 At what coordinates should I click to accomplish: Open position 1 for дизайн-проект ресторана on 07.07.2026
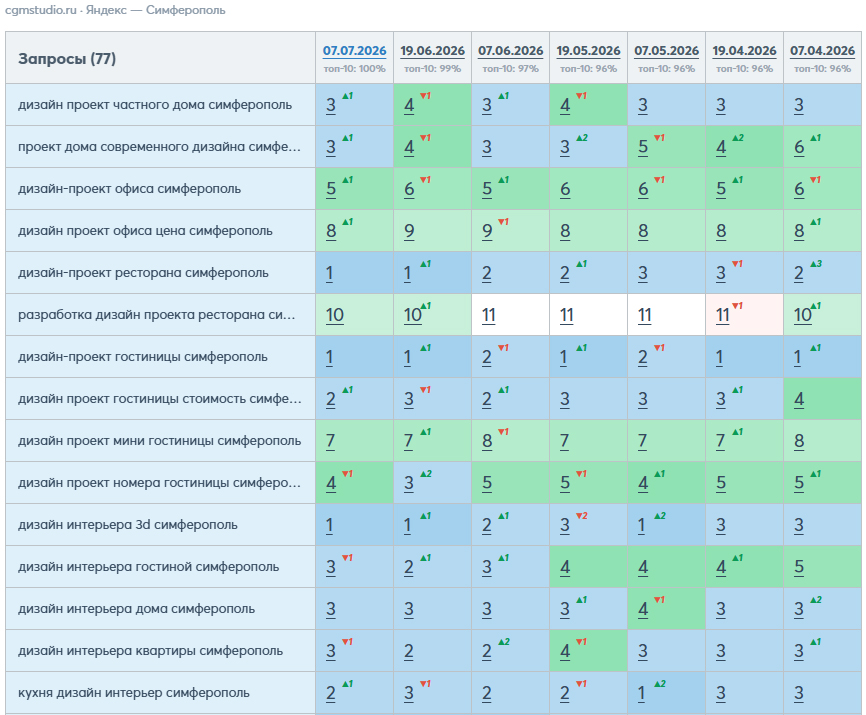(329, 273)
